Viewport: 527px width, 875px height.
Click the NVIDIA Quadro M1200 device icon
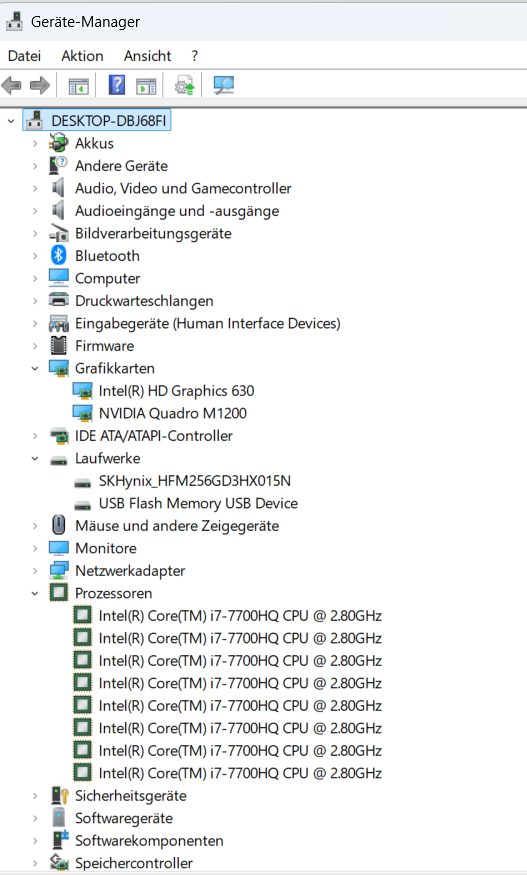(x=83, y=413)
